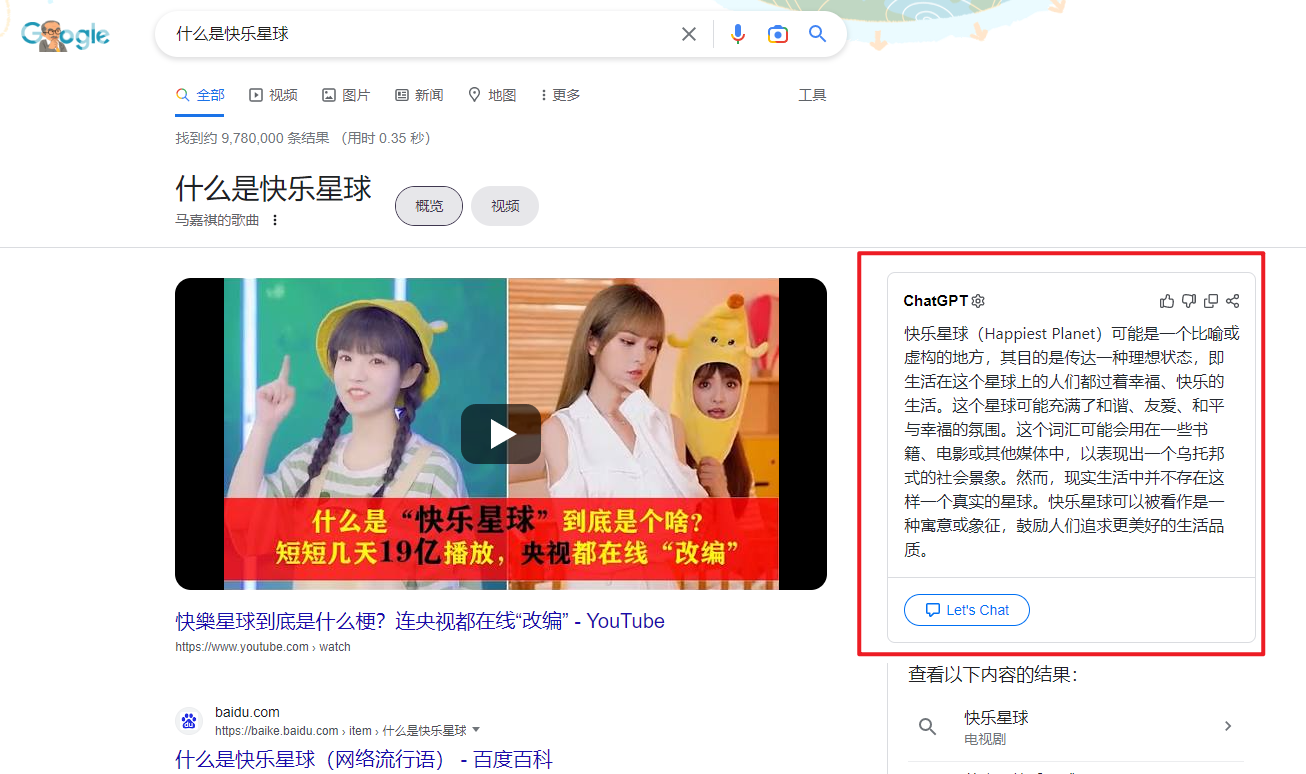The width and height of the screenshot is (1306, 774).
Task: Expand chevron beside 快乐星球 电视剧
Action: (x=1228, y=726)
